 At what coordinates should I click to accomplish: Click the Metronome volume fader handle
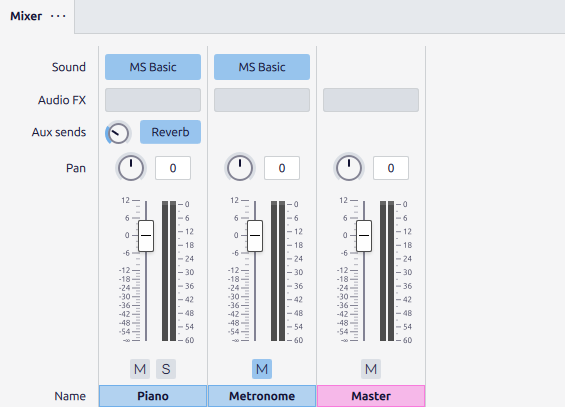click(x=255, y=236)
